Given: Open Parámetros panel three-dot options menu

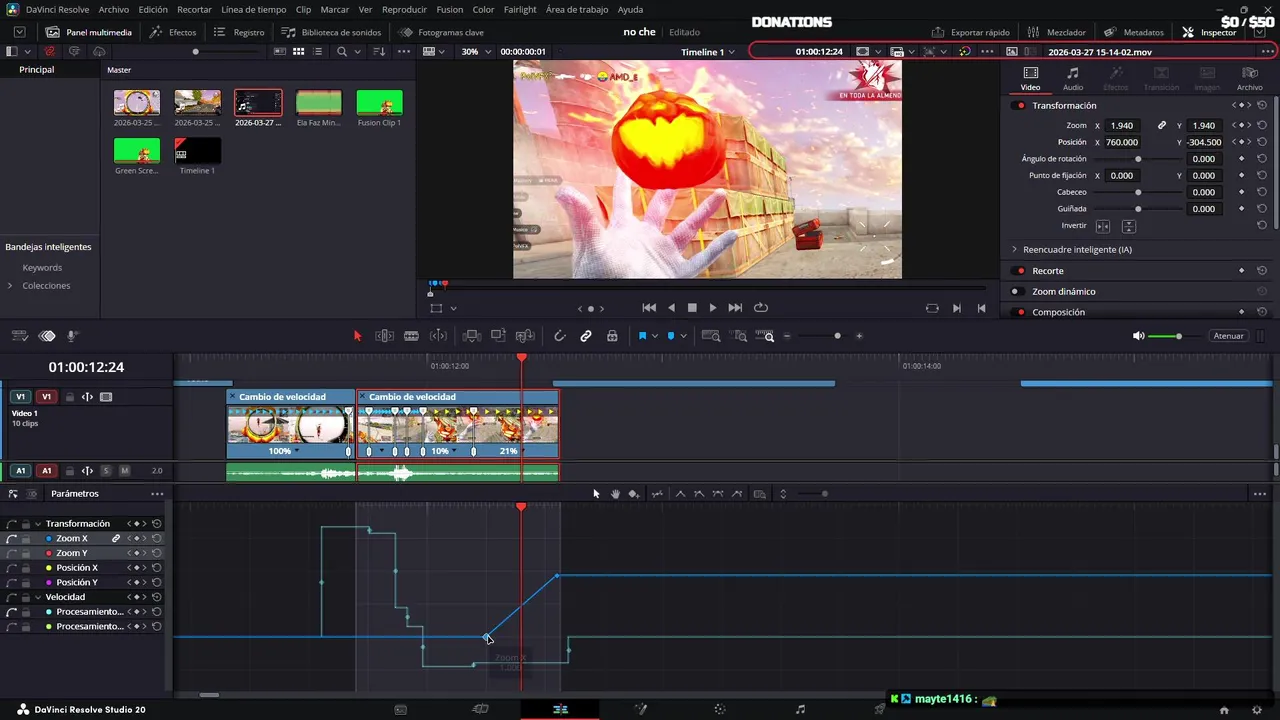Looking at the screenshot, I should coord(157,494).
